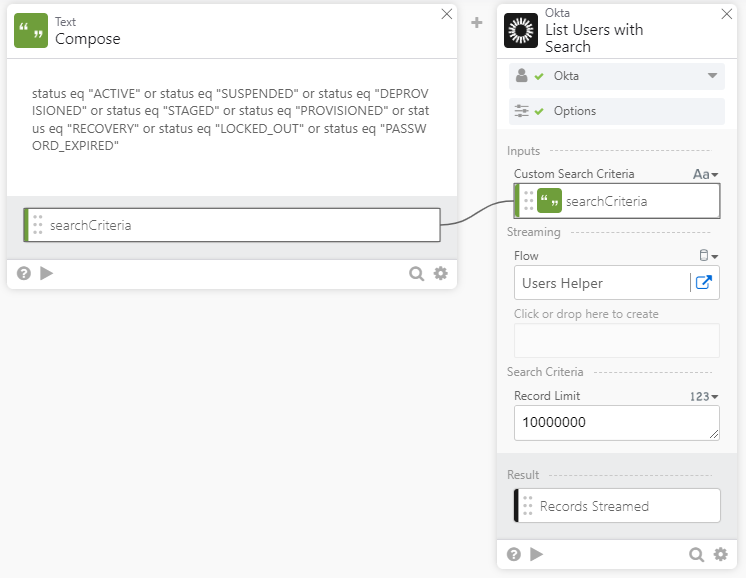Add a card with the plus icon

pyautogui.click(x=477, y=22)
